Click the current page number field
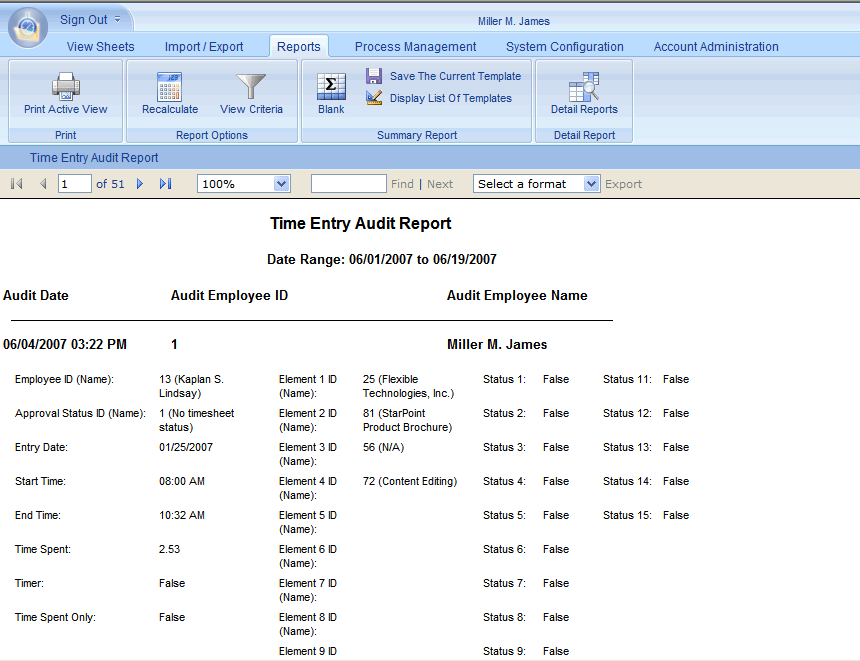Image resolution: width=860 pixels, height=661 pixels. 75,184
